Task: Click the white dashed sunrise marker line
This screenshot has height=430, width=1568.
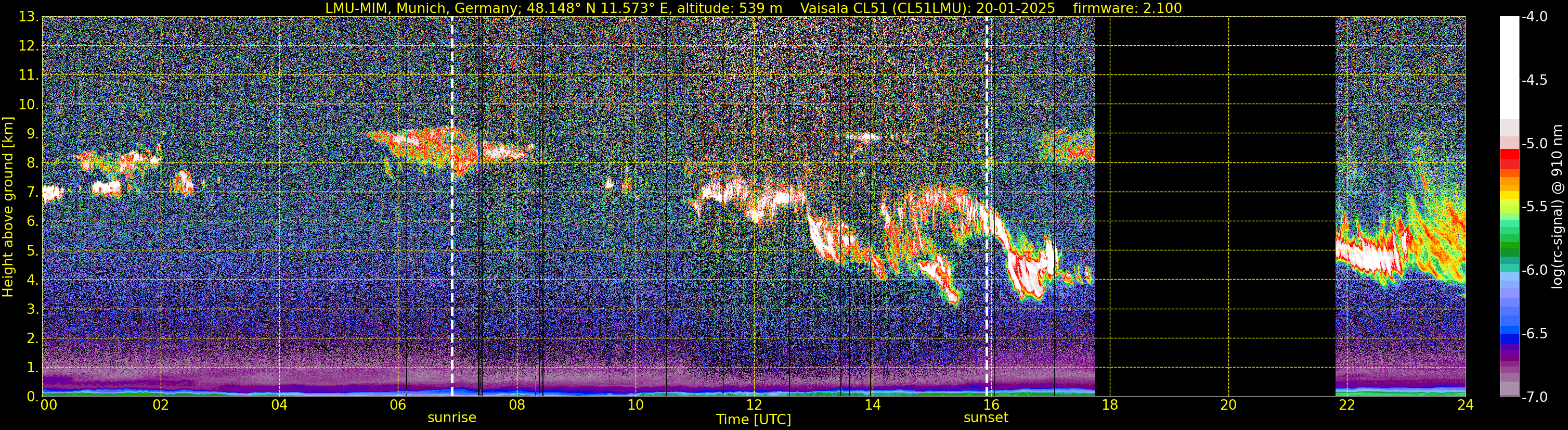Action: click(451, 207)
